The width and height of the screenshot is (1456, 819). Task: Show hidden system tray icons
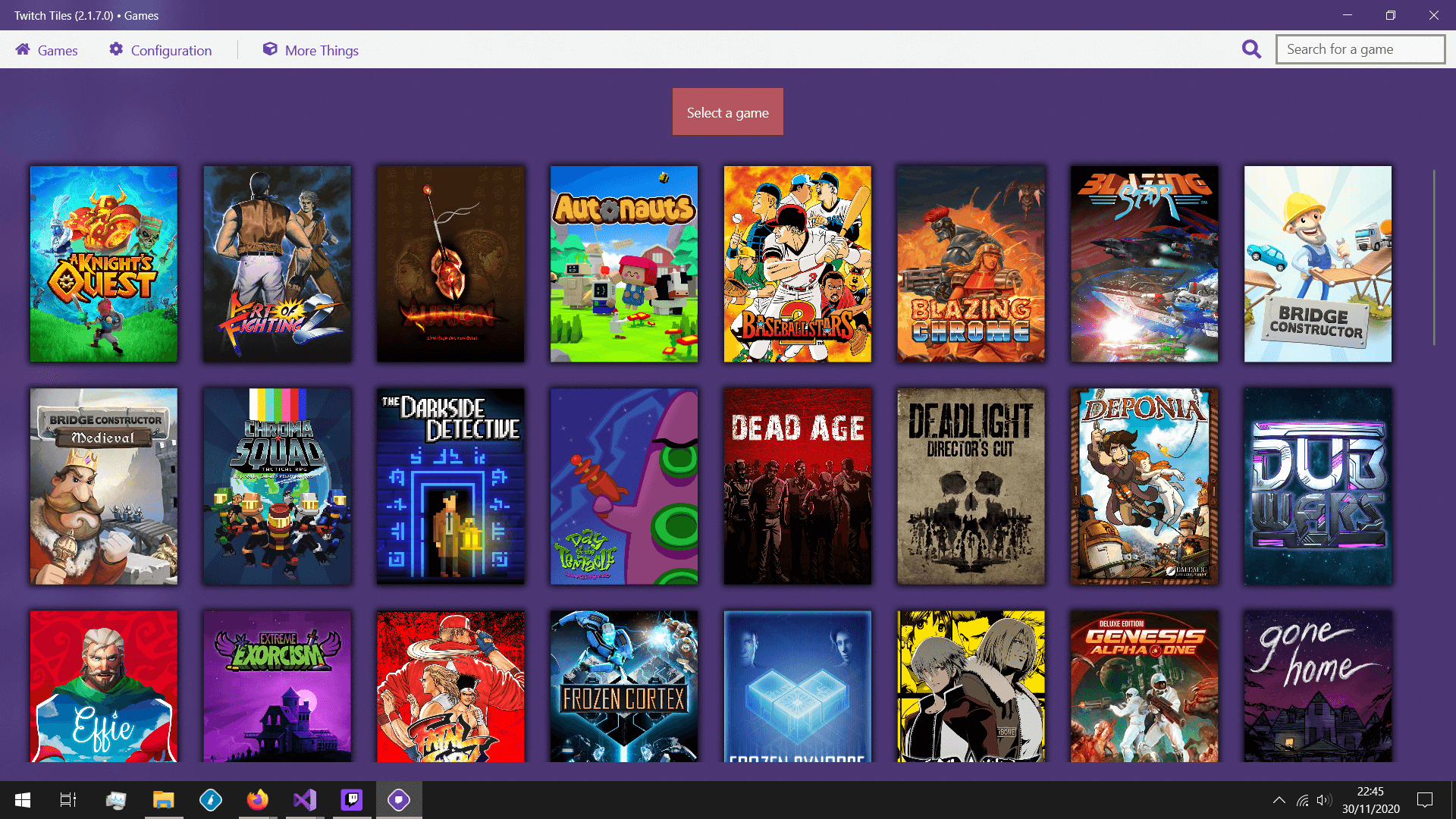pyautogui.click(x=1279, y=800)
